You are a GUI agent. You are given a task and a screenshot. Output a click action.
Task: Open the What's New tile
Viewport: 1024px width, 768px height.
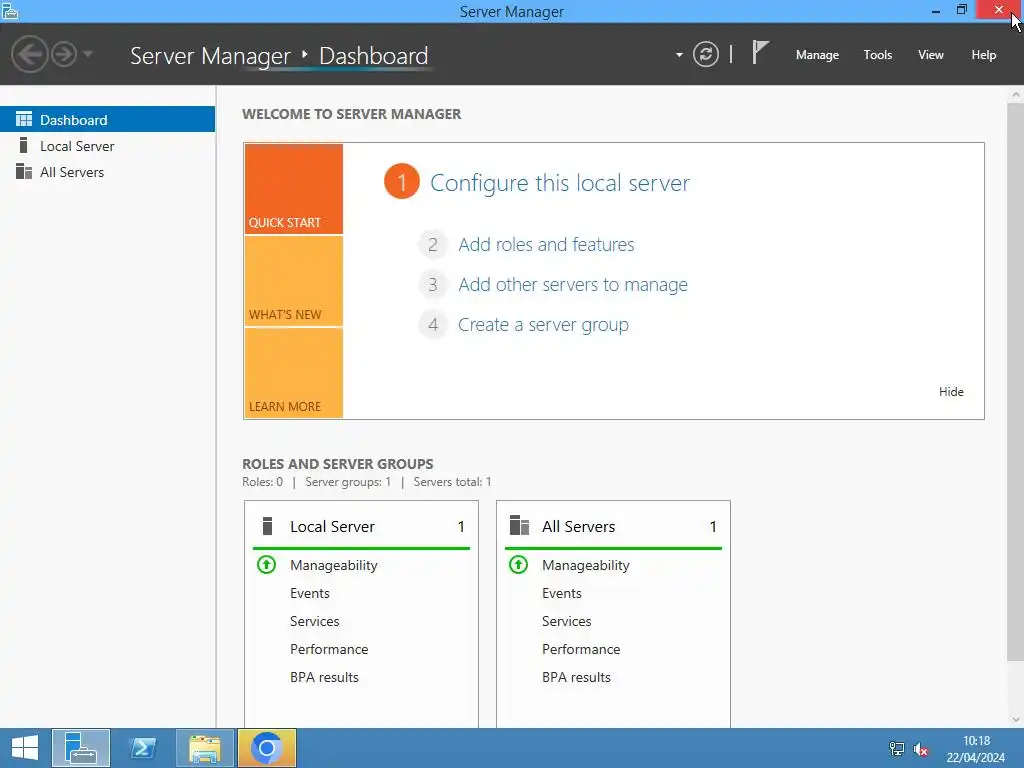click(293, 281)
